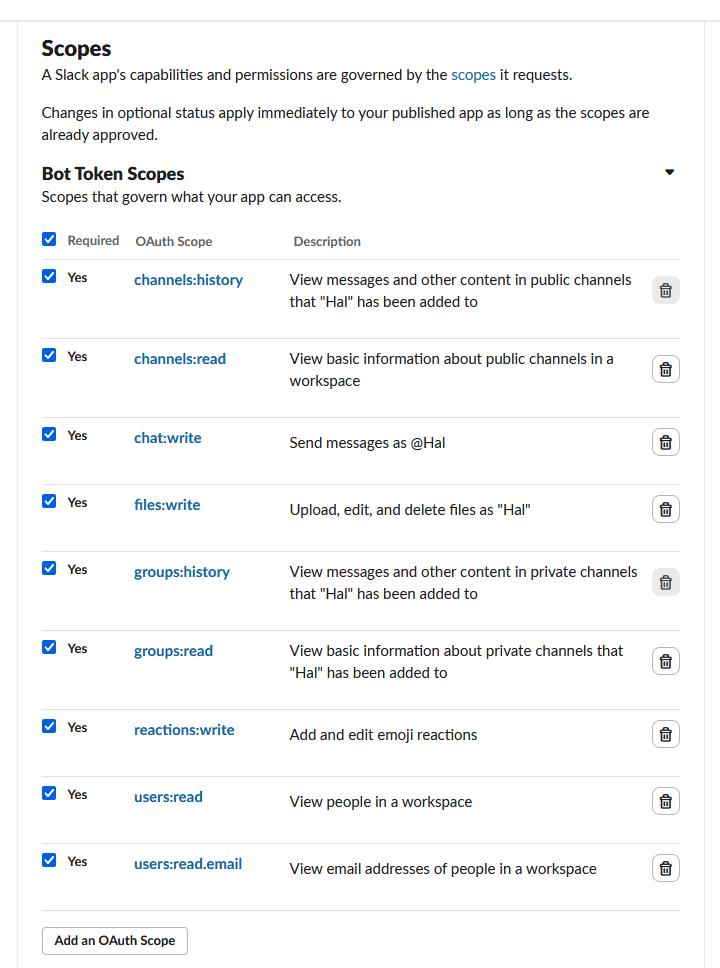720x968 pixels.
Task: Click Add an OAuth Scope button
Action: click(x=115, y=940)
